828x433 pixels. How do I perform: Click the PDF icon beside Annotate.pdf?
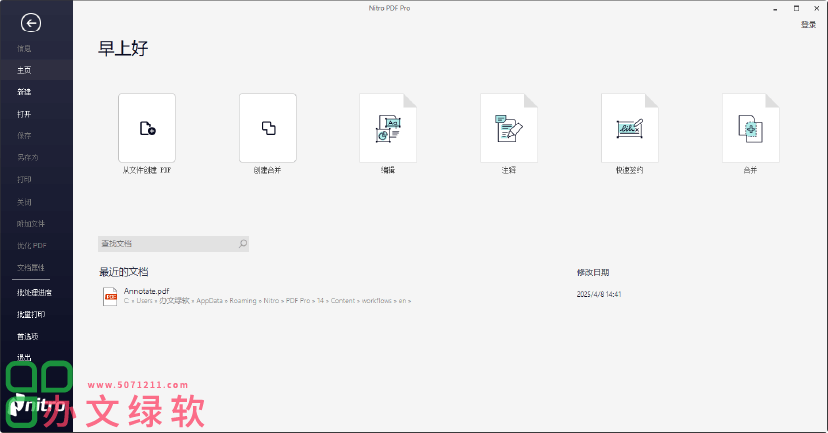110,296
